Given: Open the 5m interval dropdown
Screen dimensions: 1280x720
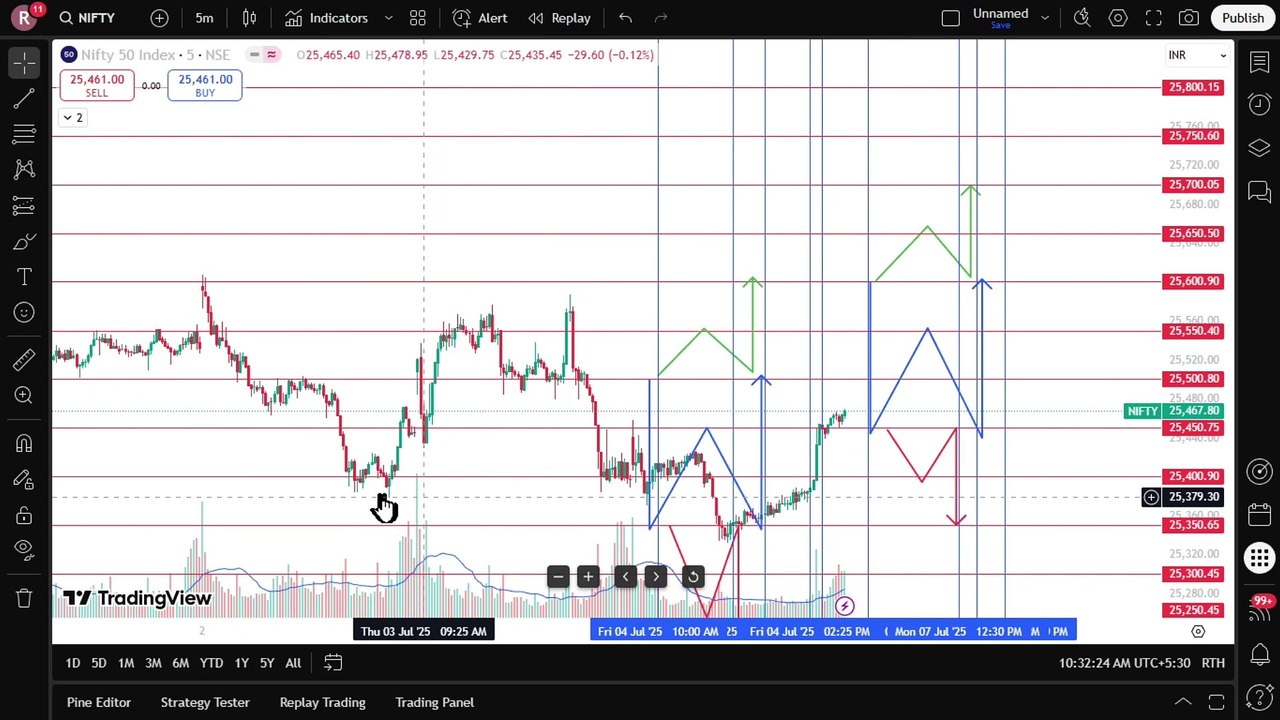Looking at the screenshot, I should coord(204,18).
